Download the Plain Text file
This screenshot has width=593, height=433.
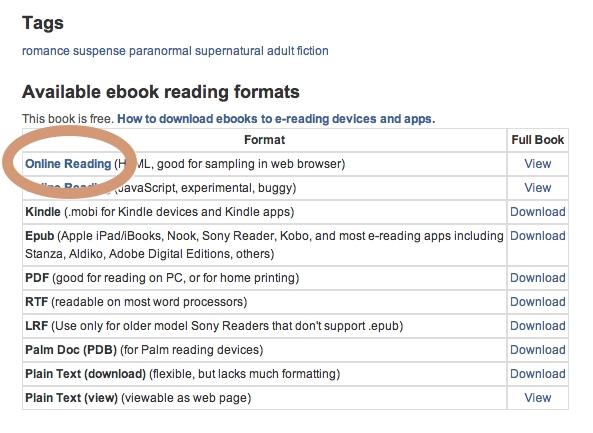click(538, 374)
